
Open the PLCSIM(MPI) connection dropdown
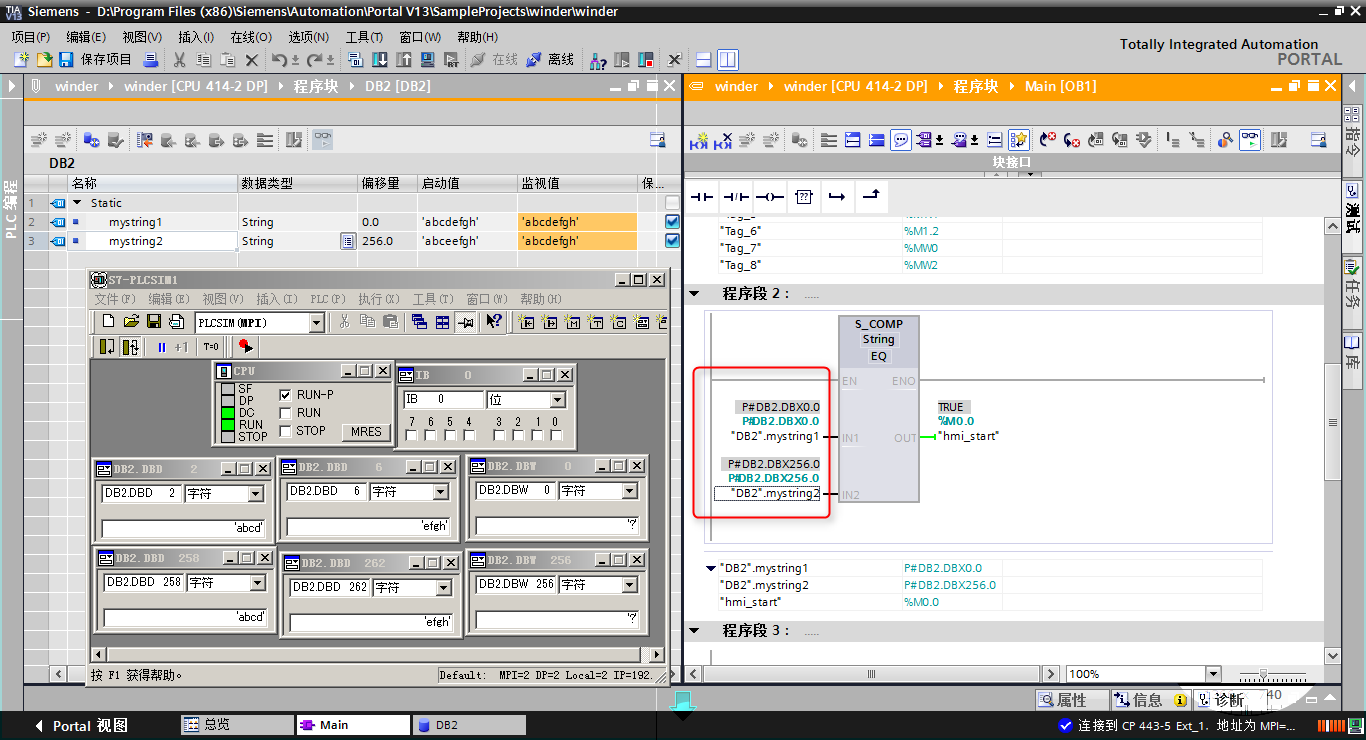point(316,323)
